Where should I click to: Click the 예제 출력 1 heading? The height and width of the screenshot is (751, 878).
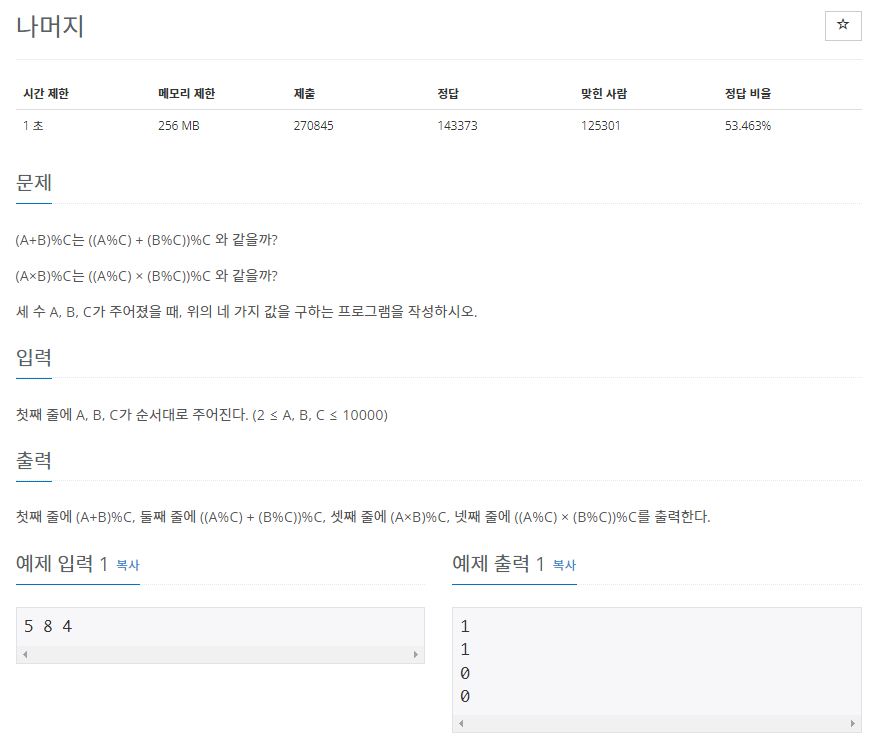pos(498,563)
